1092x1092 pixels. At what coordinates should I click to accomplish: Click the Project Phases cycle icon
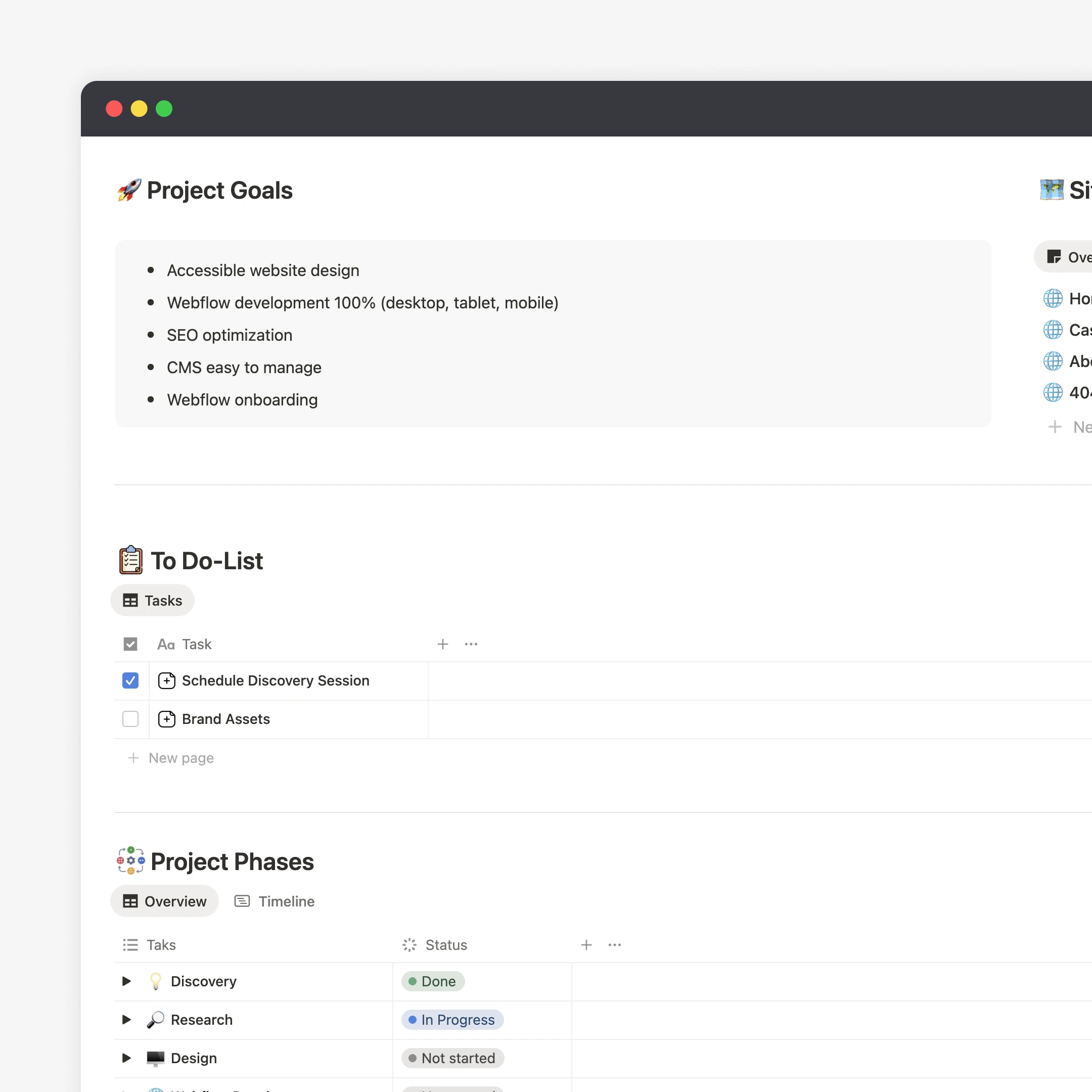click(130, 861)
